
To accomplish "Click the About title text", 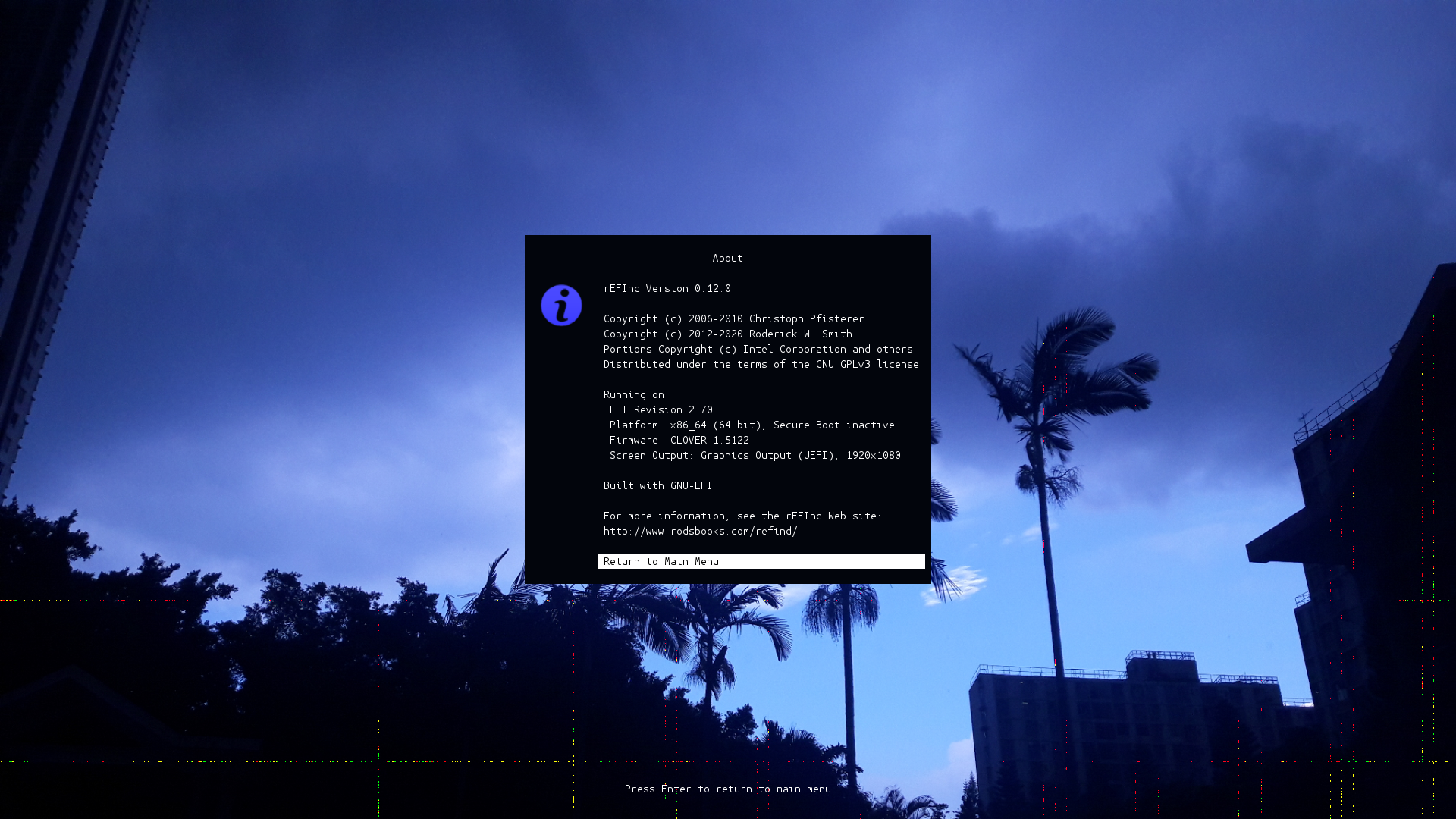I will click(727, 258).
